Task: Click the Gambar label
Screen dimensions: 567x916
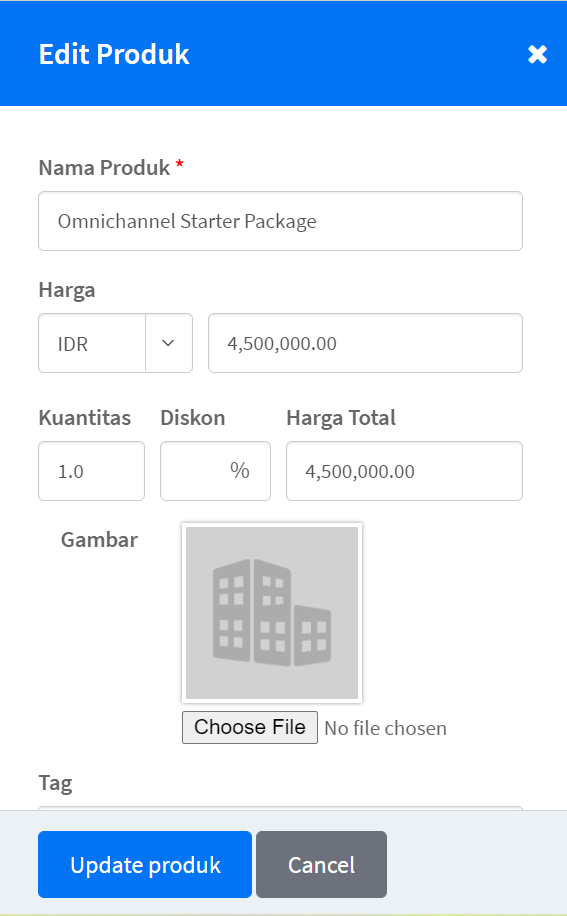Action: [x=99, y=540]
